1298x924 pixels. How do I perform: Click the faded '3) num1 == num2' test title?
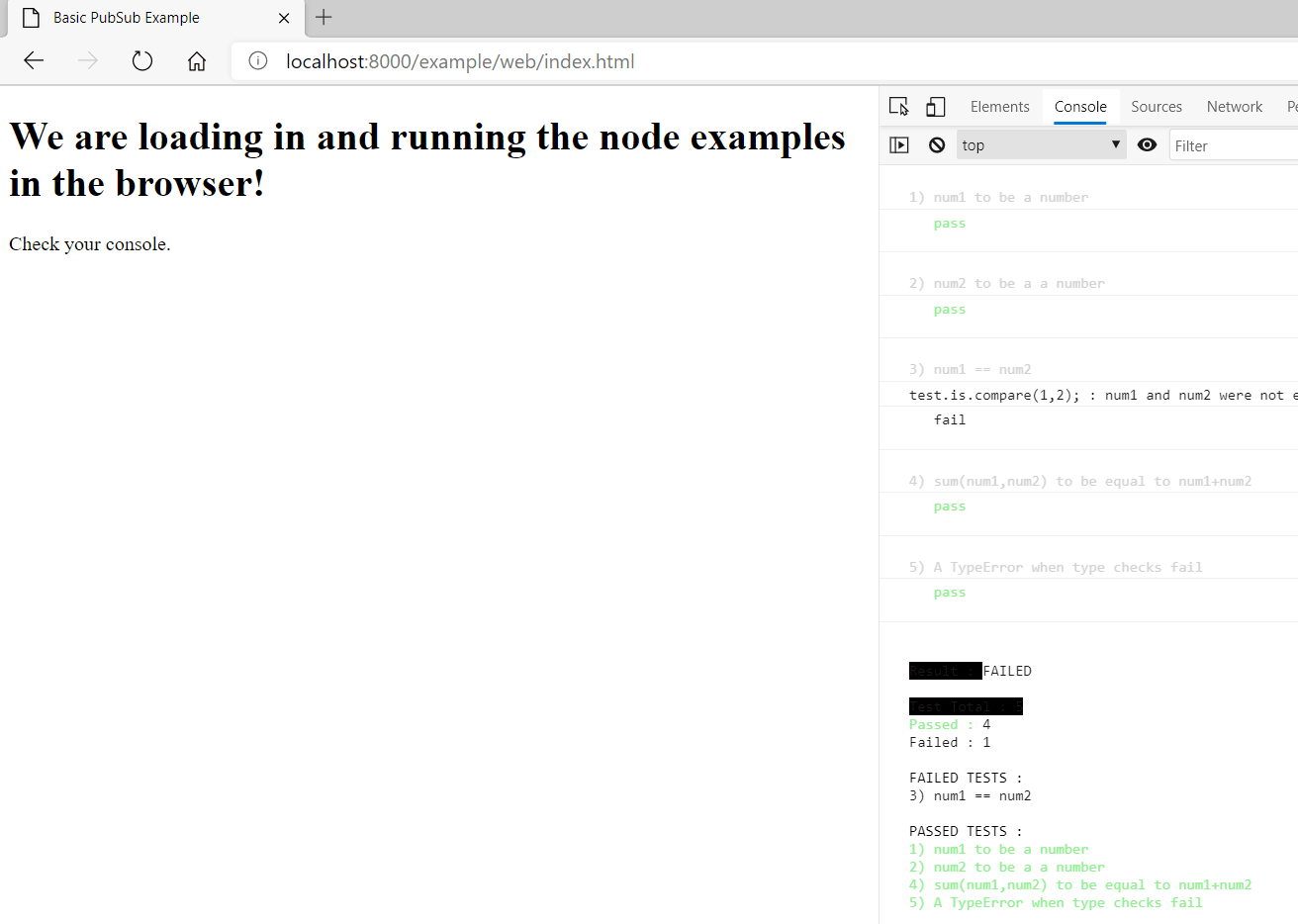[x=970, y=369]
